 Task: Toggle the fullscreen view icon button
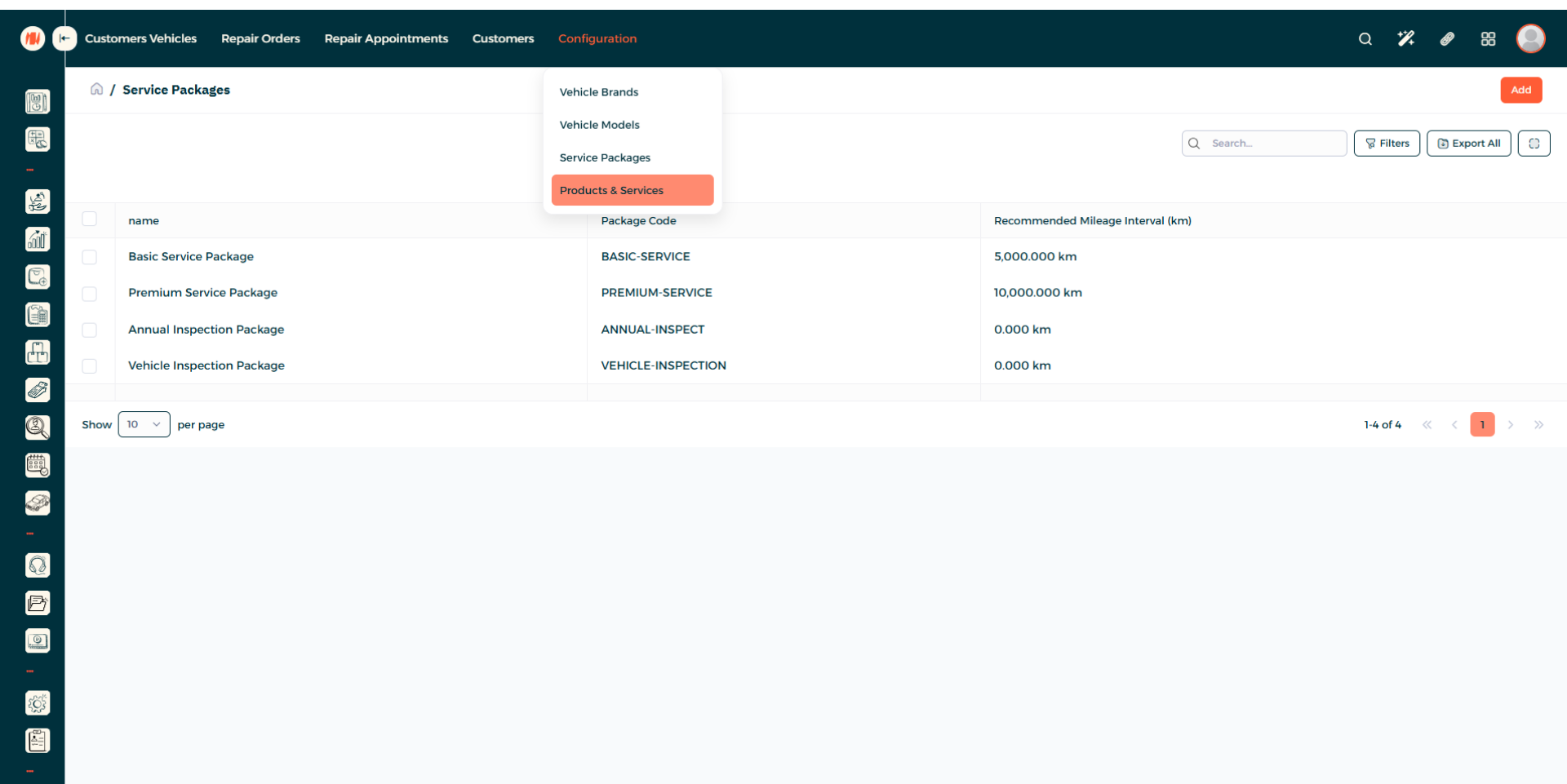[1534, 144]
